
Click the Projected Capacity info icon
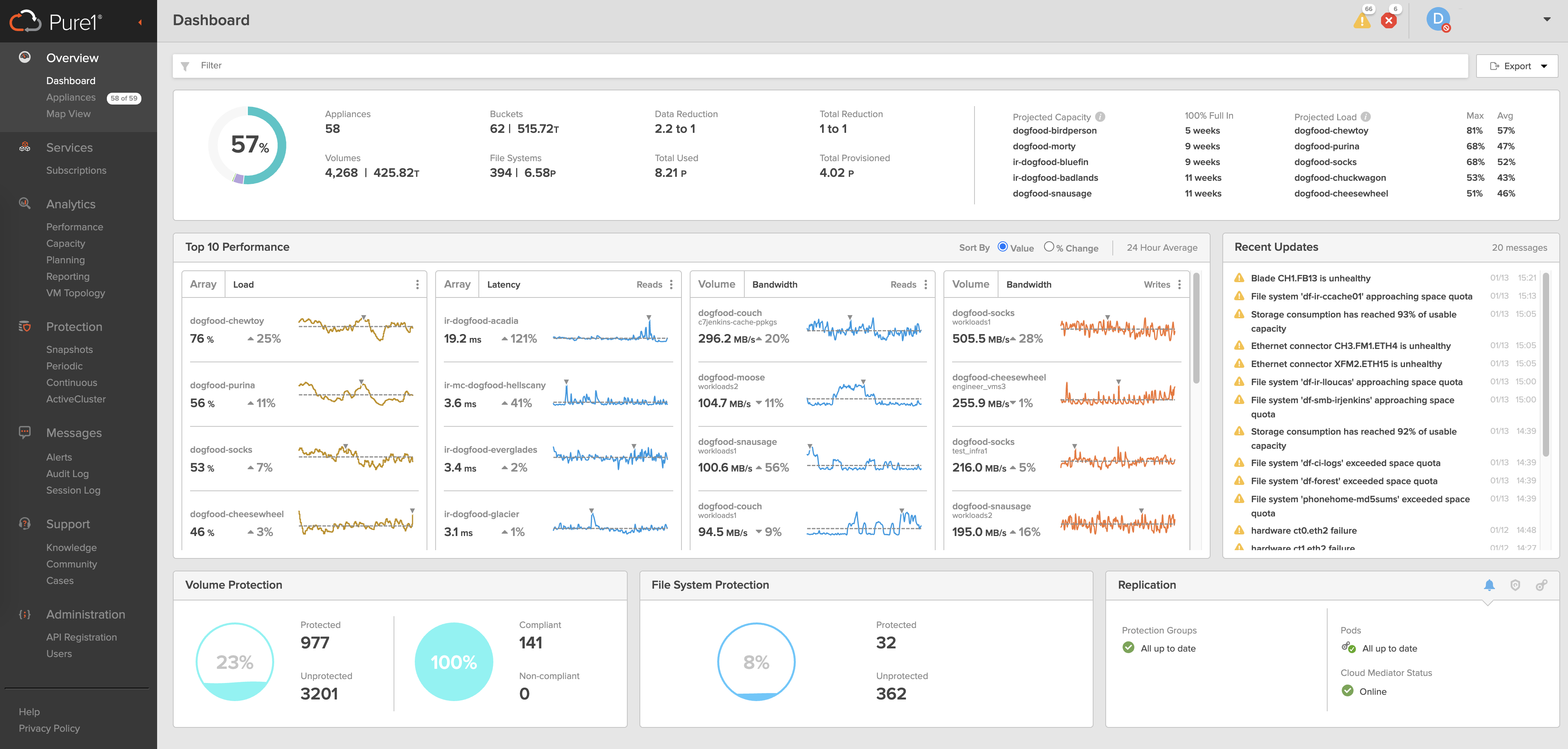[1100, 117]
